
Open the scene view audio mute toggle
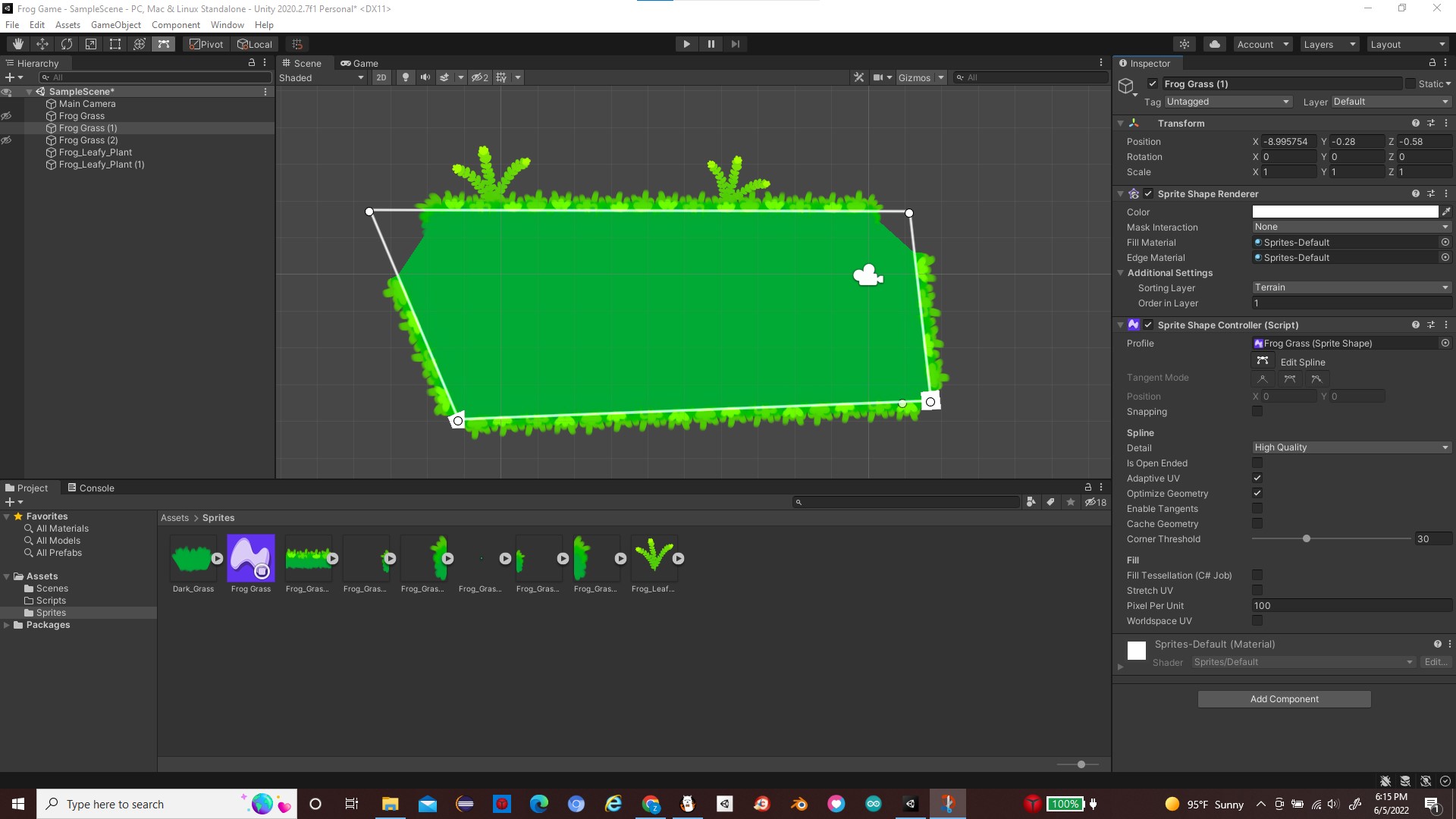425,77
